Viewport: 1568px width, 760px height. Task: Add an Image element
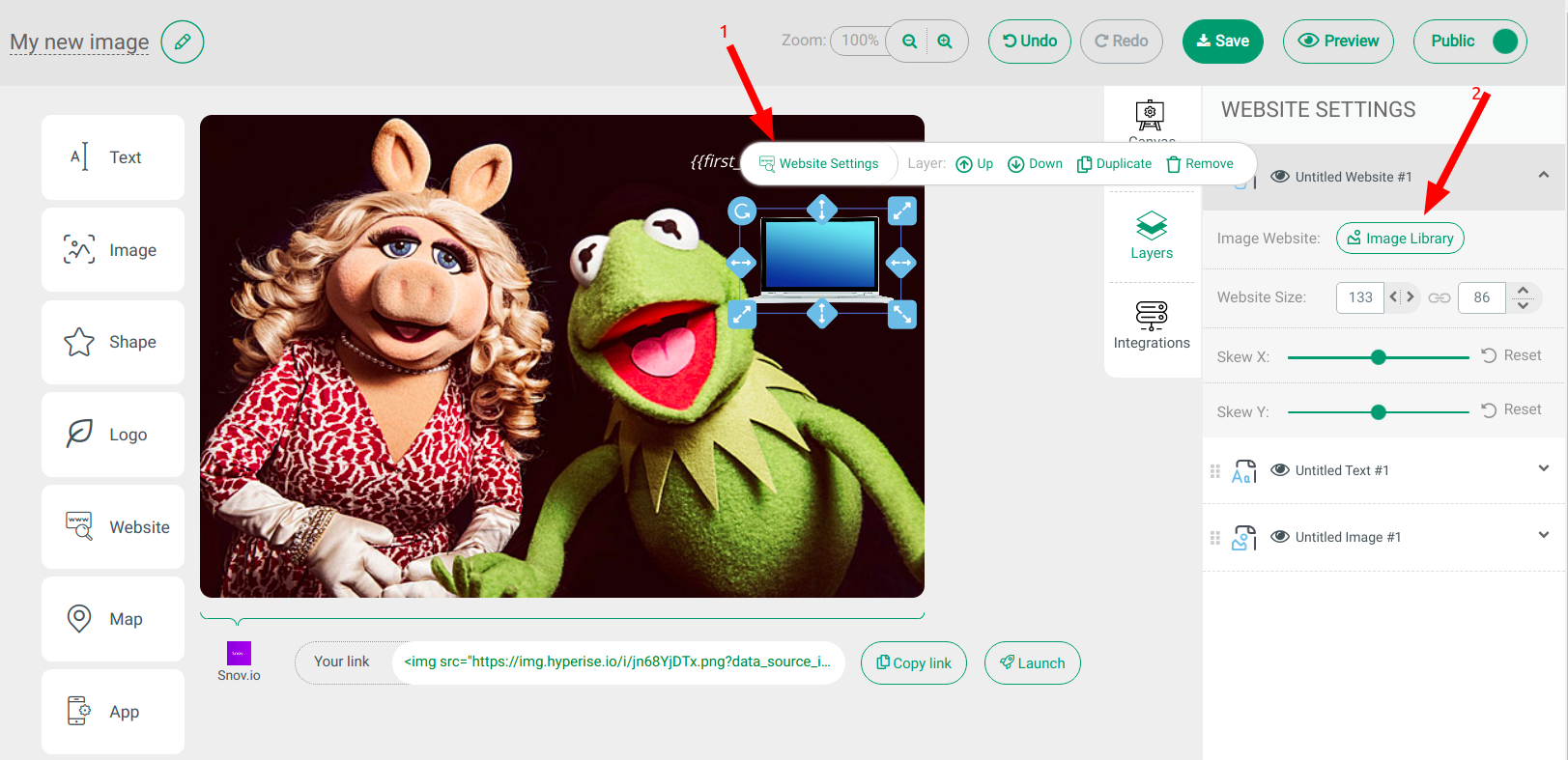point(113,250)
